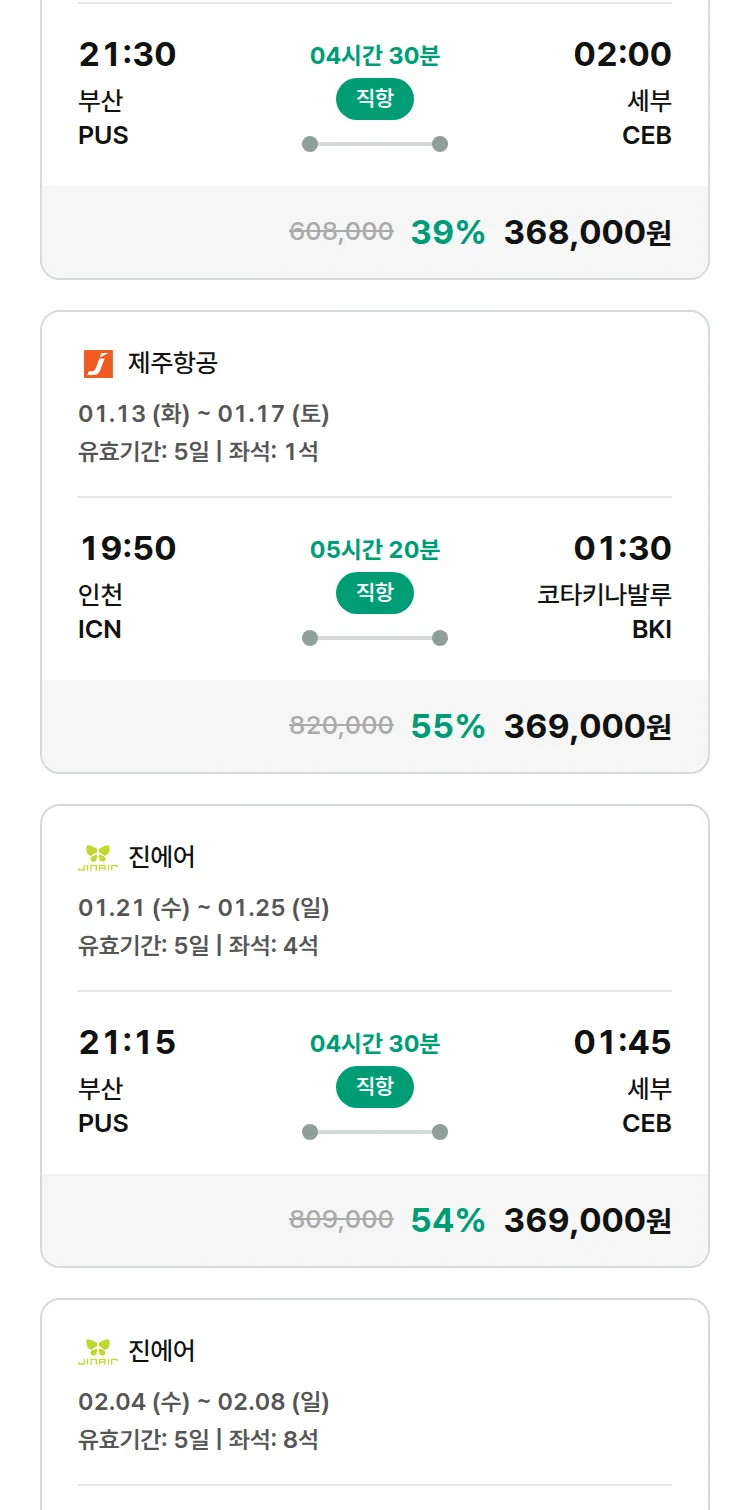Tap the 직항 badge on the 21:30 Busan flight
The width and height of the screenshot is (750, 1510).
pyautogui.click(x=374, y=99)
